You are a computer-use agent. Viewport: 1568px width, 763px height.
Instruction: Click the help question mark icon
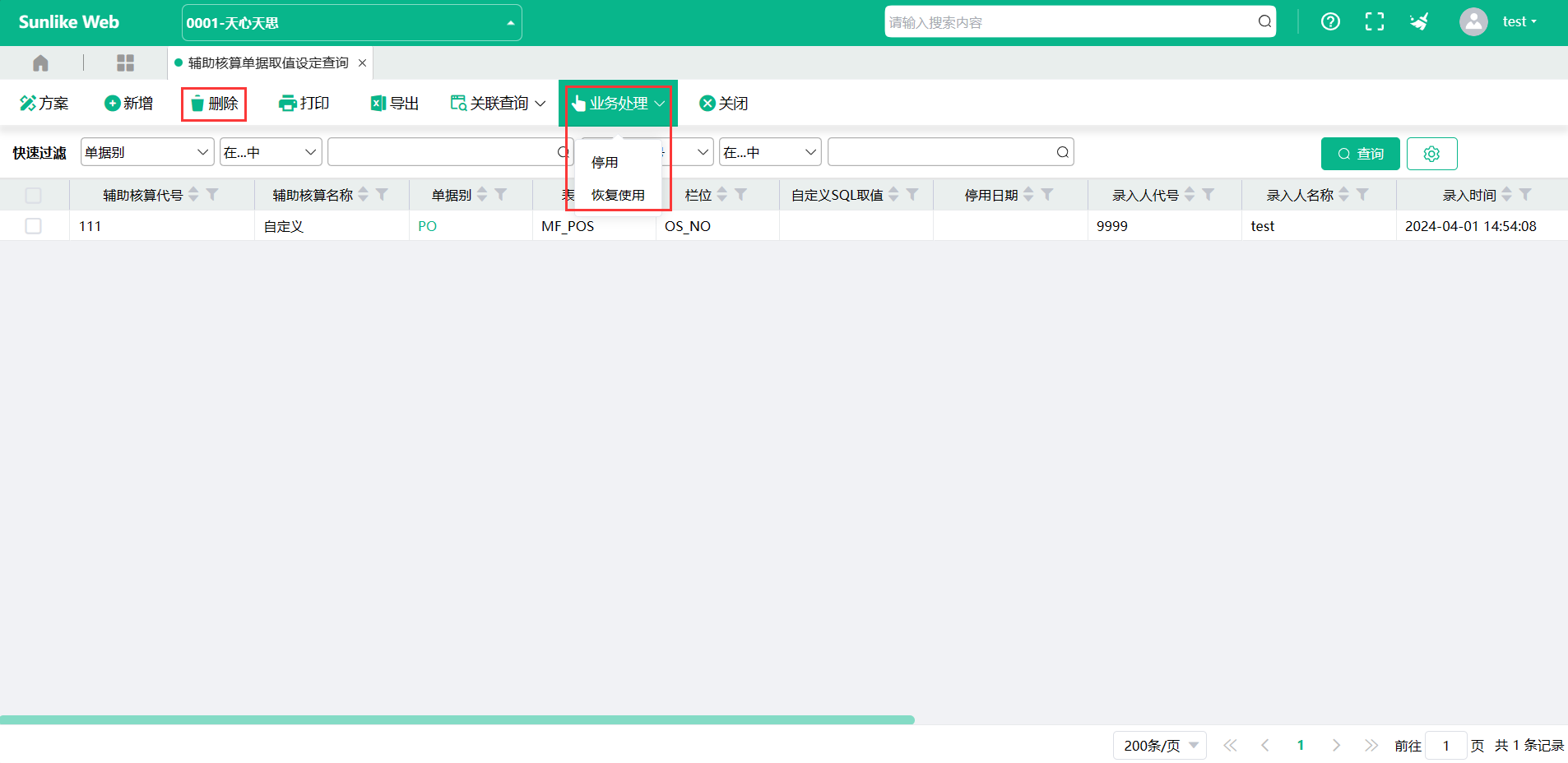1330,22
